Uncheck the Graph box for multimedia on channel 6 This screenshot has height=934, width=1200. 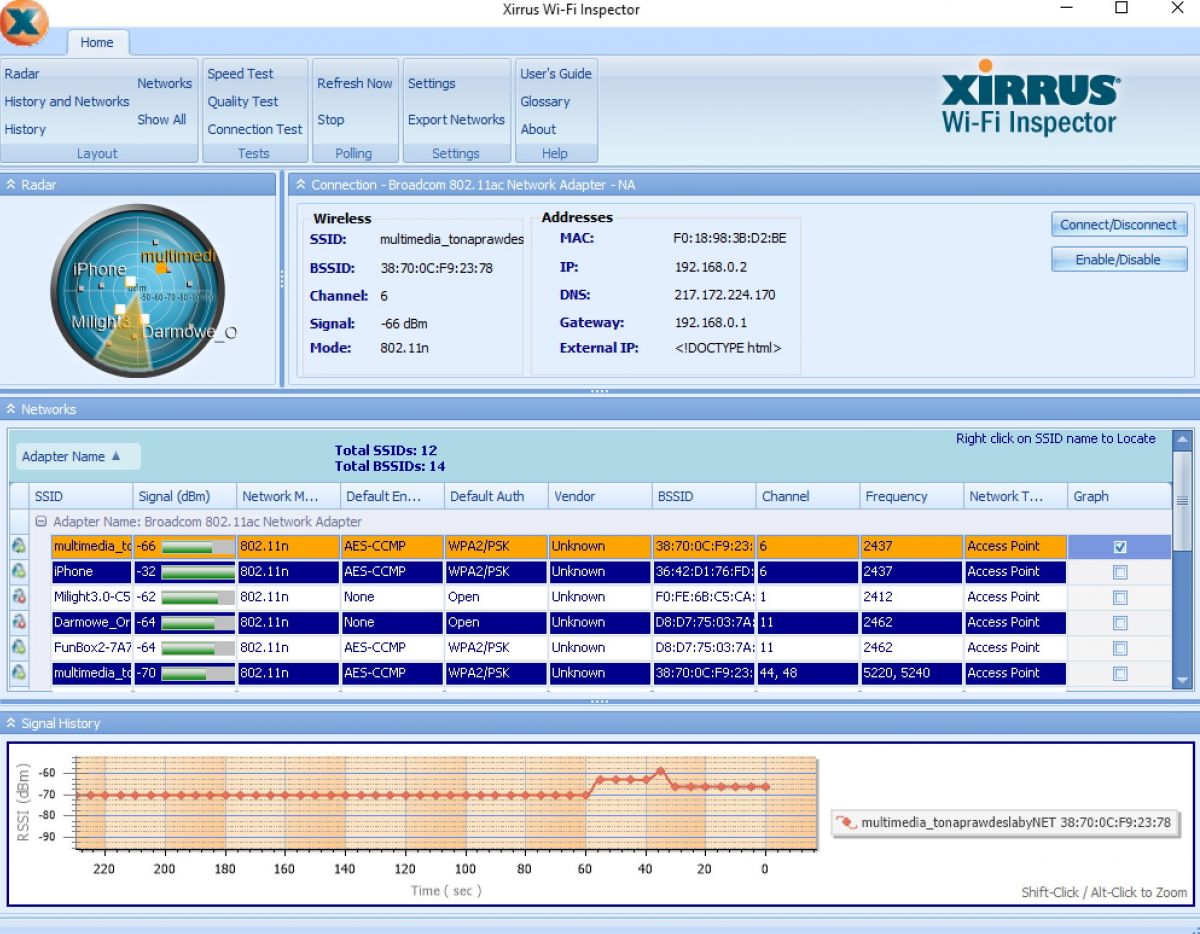coord(1120,547)
